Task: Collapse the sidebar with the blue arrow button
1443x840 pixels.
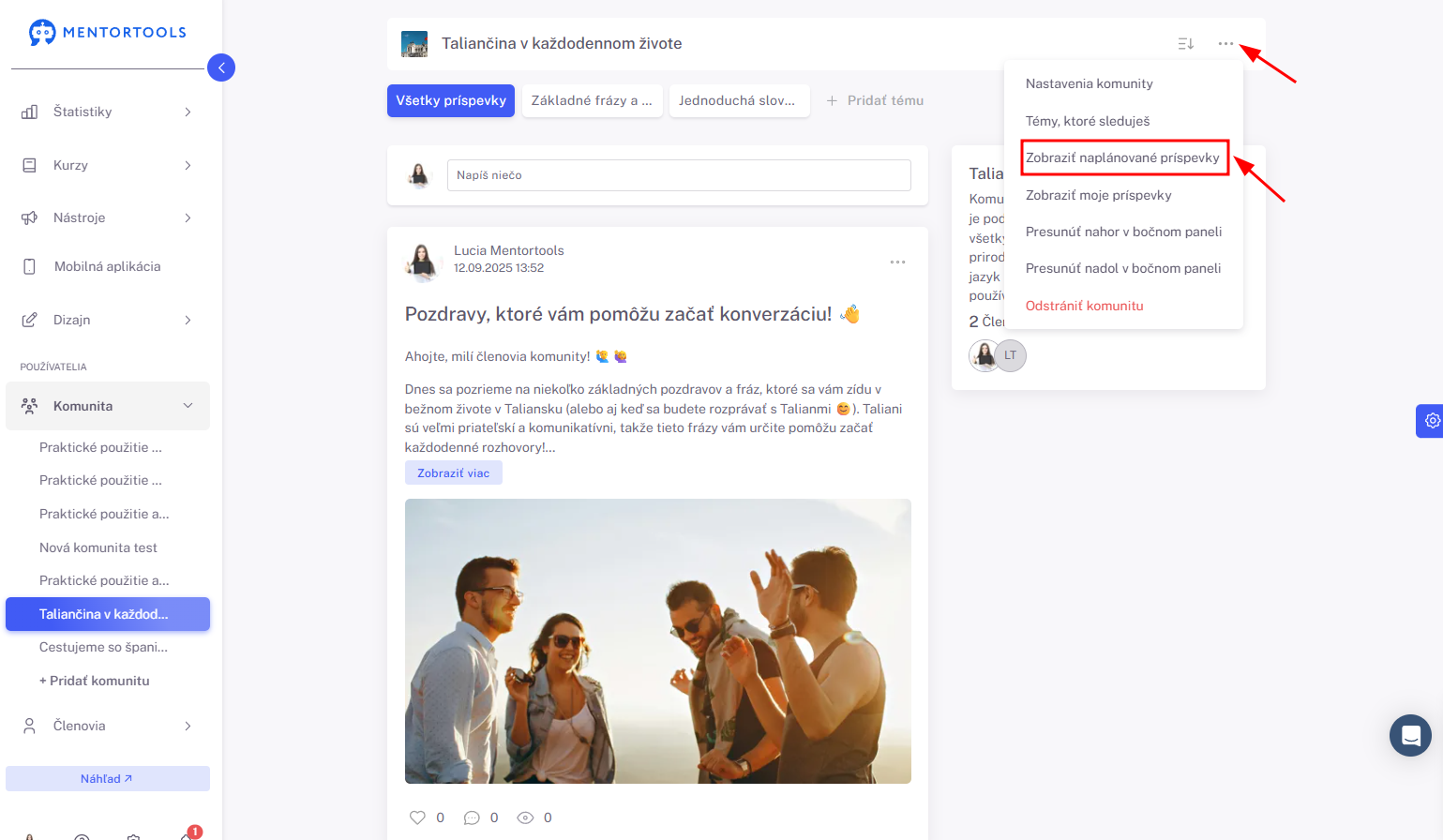Action: pos(221,67)
